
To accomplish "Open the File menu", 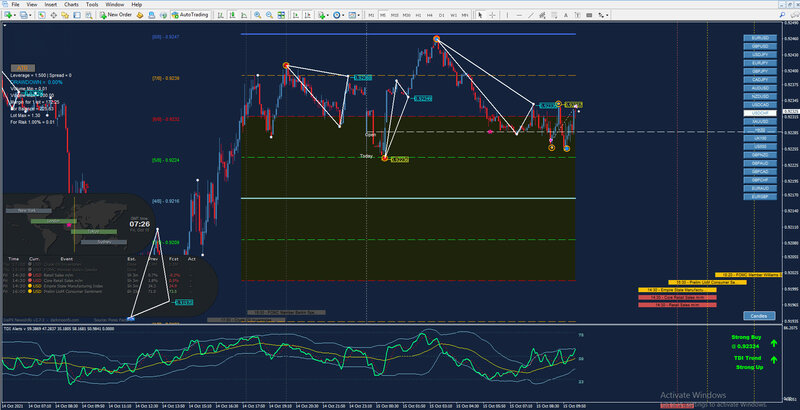I will click(x=15, y=4).
